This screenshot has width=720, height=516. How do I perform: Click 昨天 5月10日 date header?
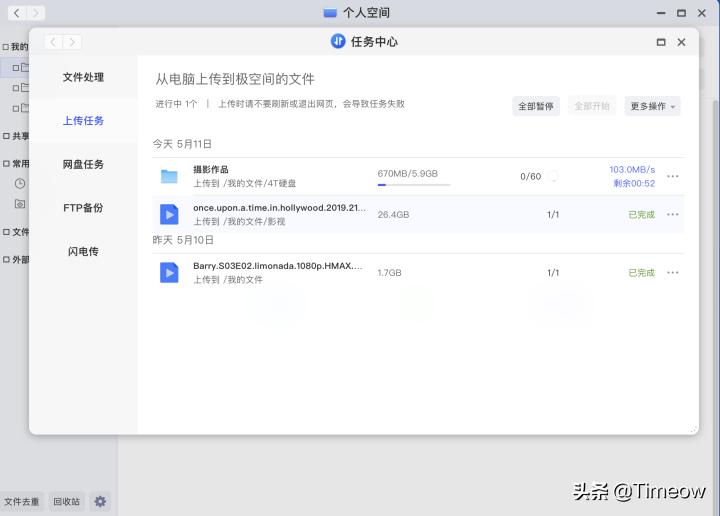pos(183,240)
